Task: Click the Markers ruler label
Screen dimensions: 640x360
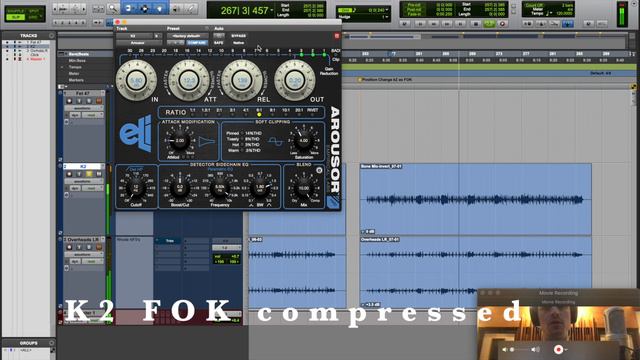Action: coord(76,80)
